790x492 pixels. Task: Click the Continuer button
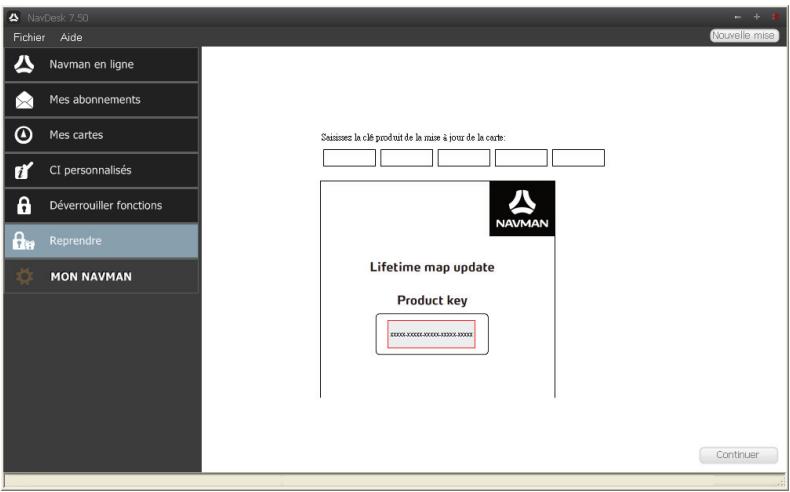(738, 455)
